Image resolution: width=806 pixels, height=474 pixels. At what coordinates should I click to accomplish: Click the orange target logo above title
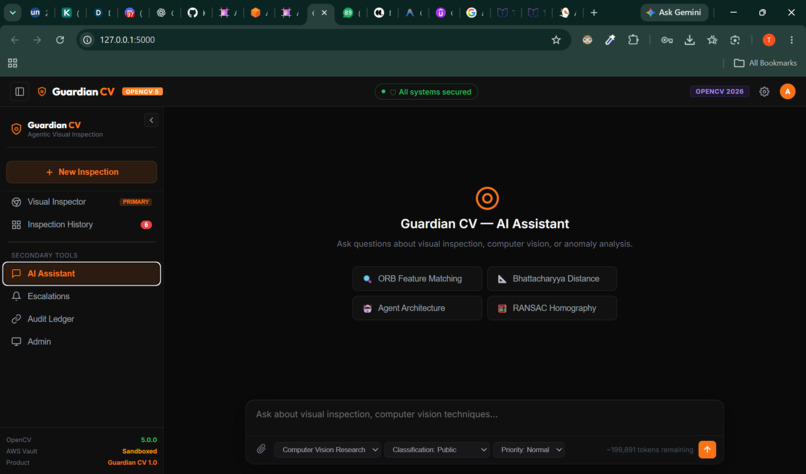click(487, 198)
